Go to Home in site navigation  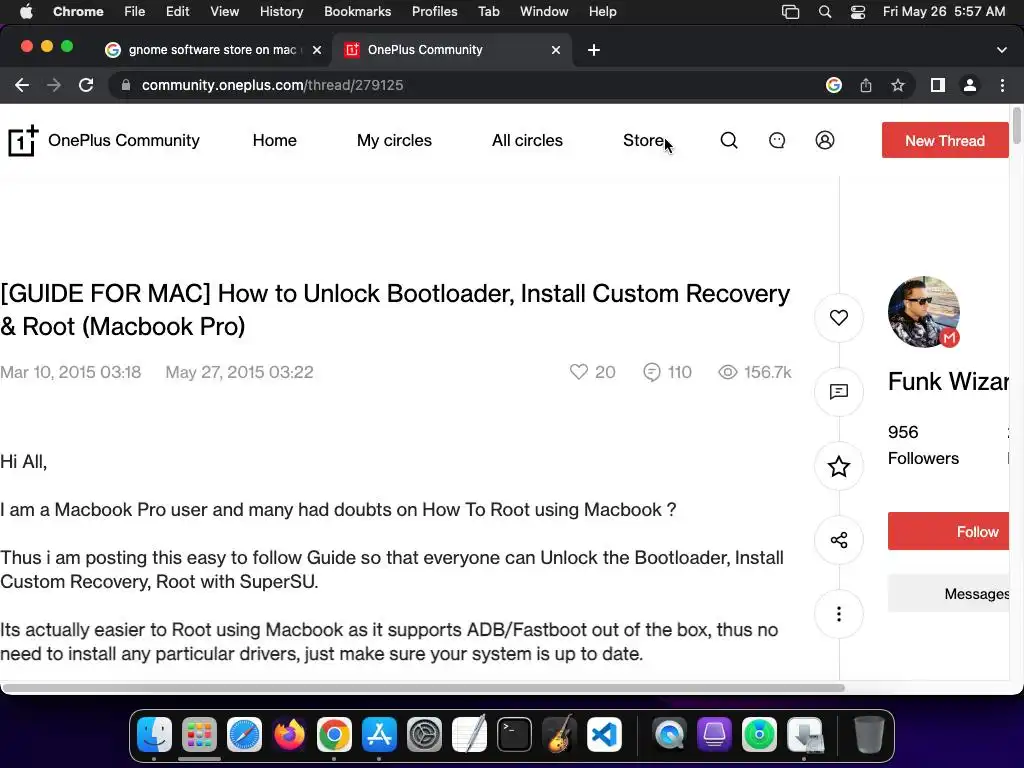[274, 140]
